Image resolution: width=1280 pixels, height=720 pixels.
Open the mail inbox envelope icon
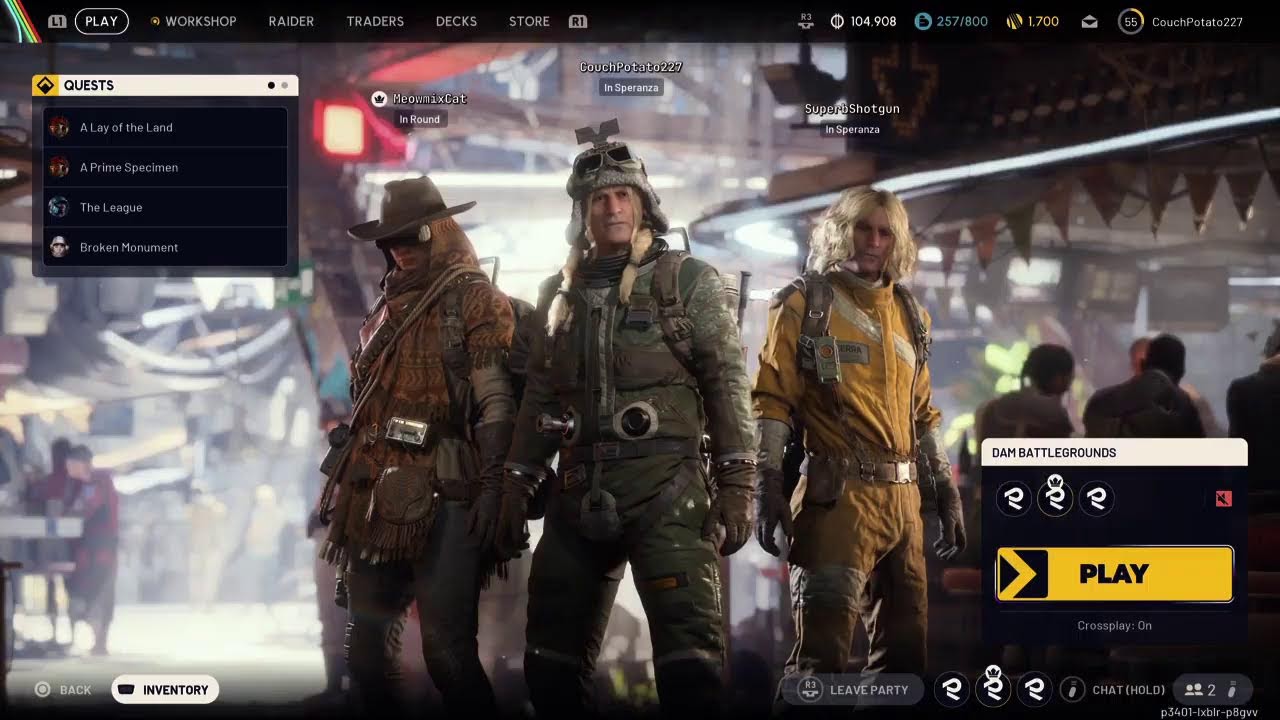[1089, 21]
